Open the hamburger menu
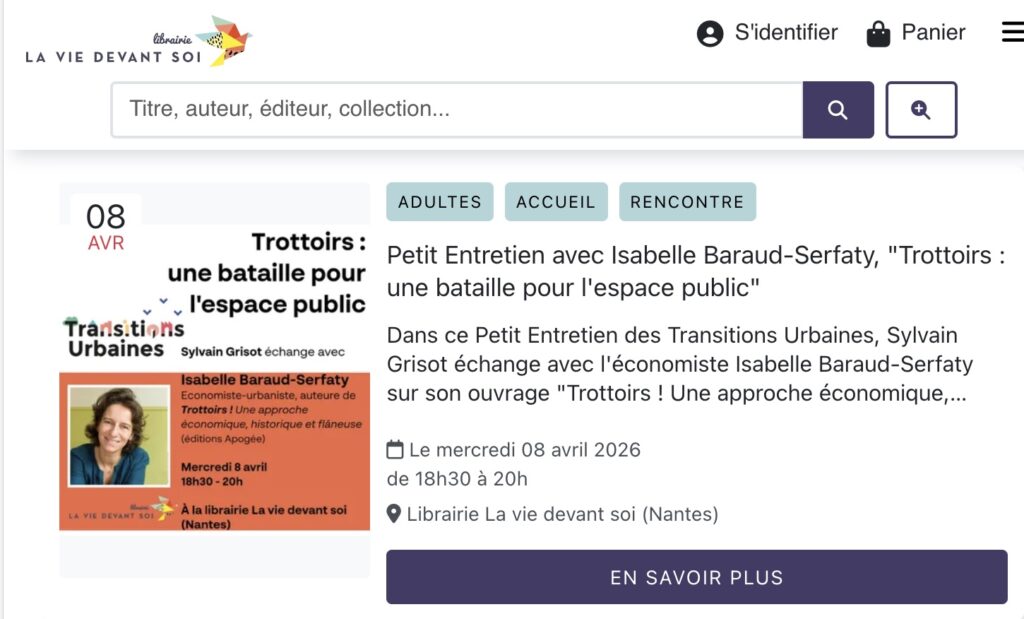This screenshot has width=1024, height=619. (x=1012, y=33)
